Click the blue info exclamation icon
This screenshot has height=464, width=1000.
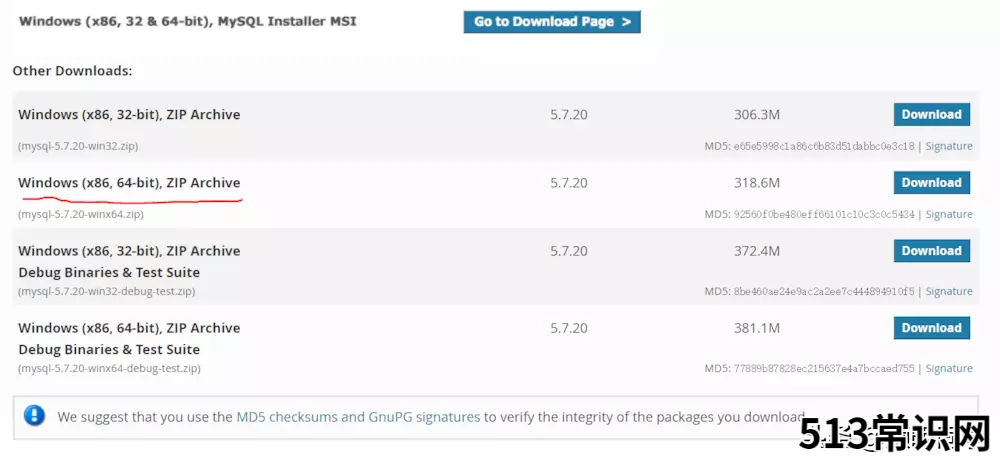pos(34,416)
